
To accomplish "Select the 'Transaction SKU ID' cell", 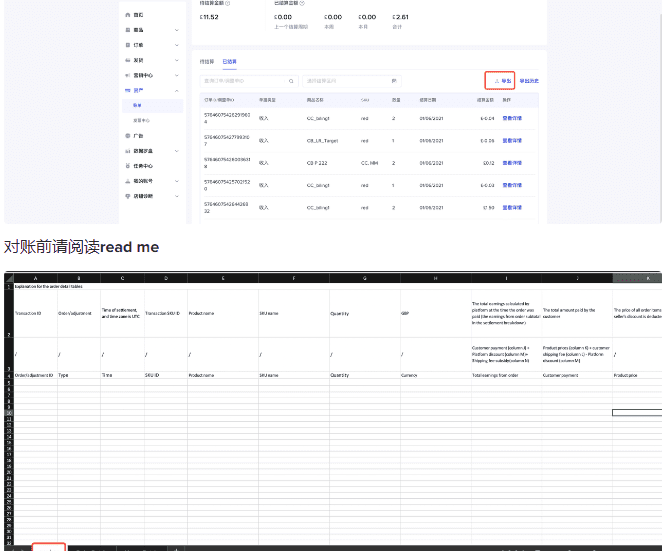I will click(x=165, y=314).
